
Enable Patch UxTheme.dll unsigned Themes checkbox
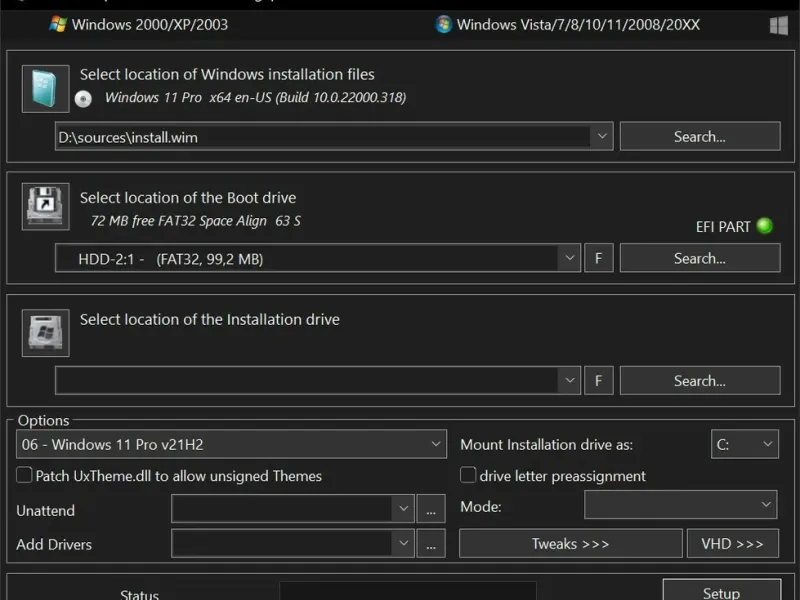(24, 475)
